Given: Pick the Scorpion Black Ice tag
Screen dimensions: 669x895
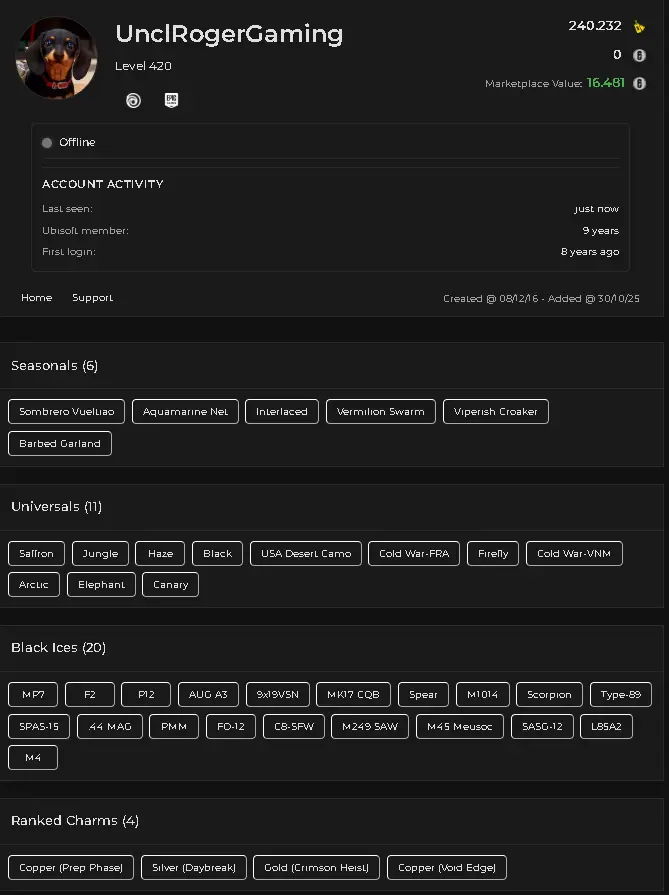Looking at the screenshot, I should point(549,695).
